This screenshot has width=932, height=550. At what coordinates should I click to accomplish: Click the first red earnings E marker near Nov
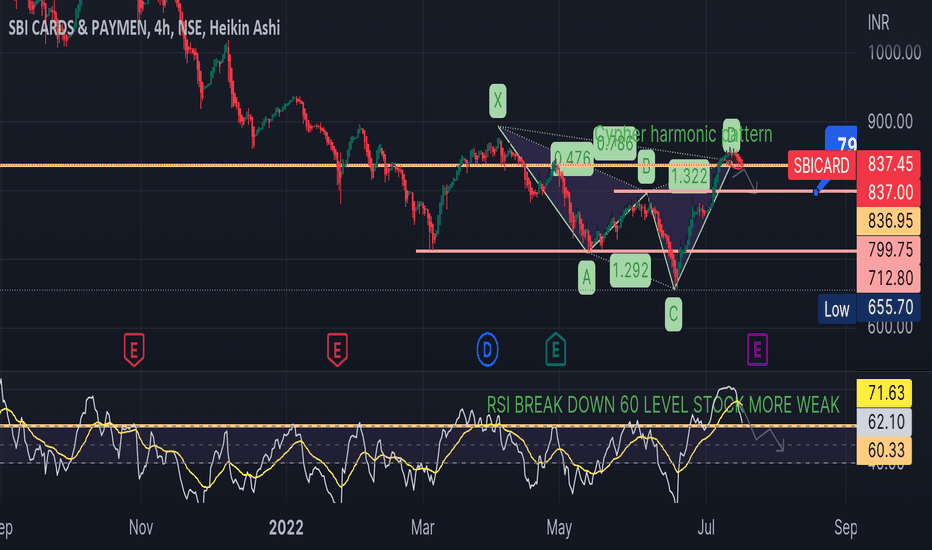pyautogui.click(x=134, y=350)
